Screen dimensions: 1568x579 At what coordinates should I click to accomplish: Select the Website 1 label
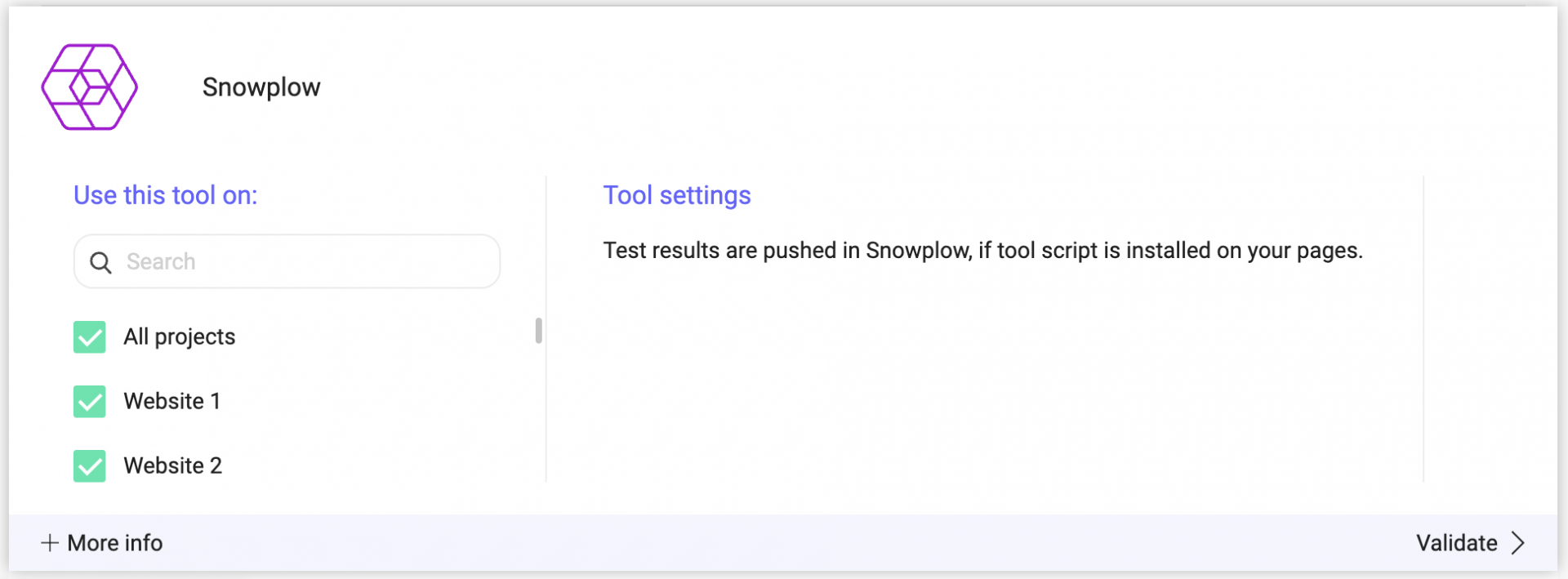172,401
